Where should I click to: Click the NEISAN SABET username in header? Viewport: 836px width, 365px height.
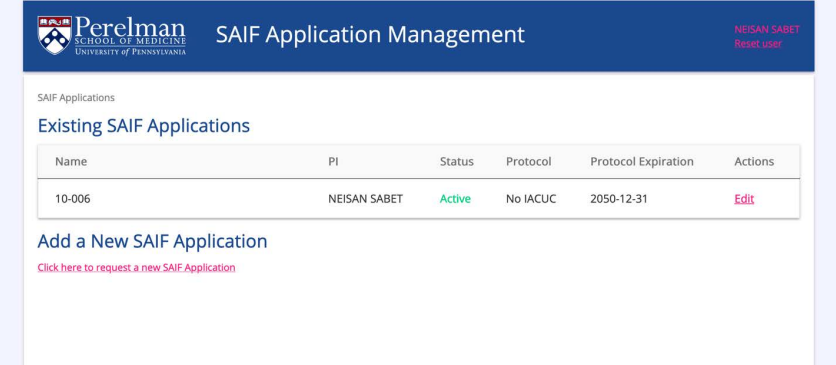pos(767,29)
